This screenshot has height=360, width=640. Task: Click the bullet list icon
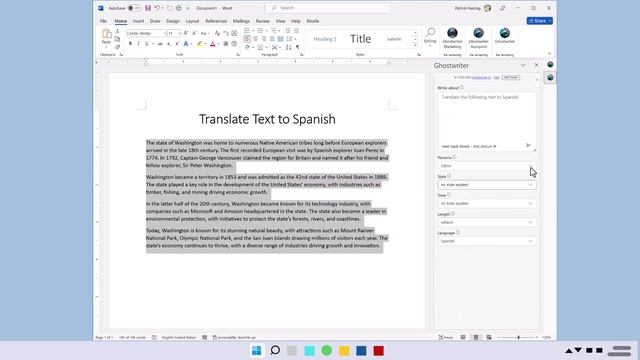247,31
